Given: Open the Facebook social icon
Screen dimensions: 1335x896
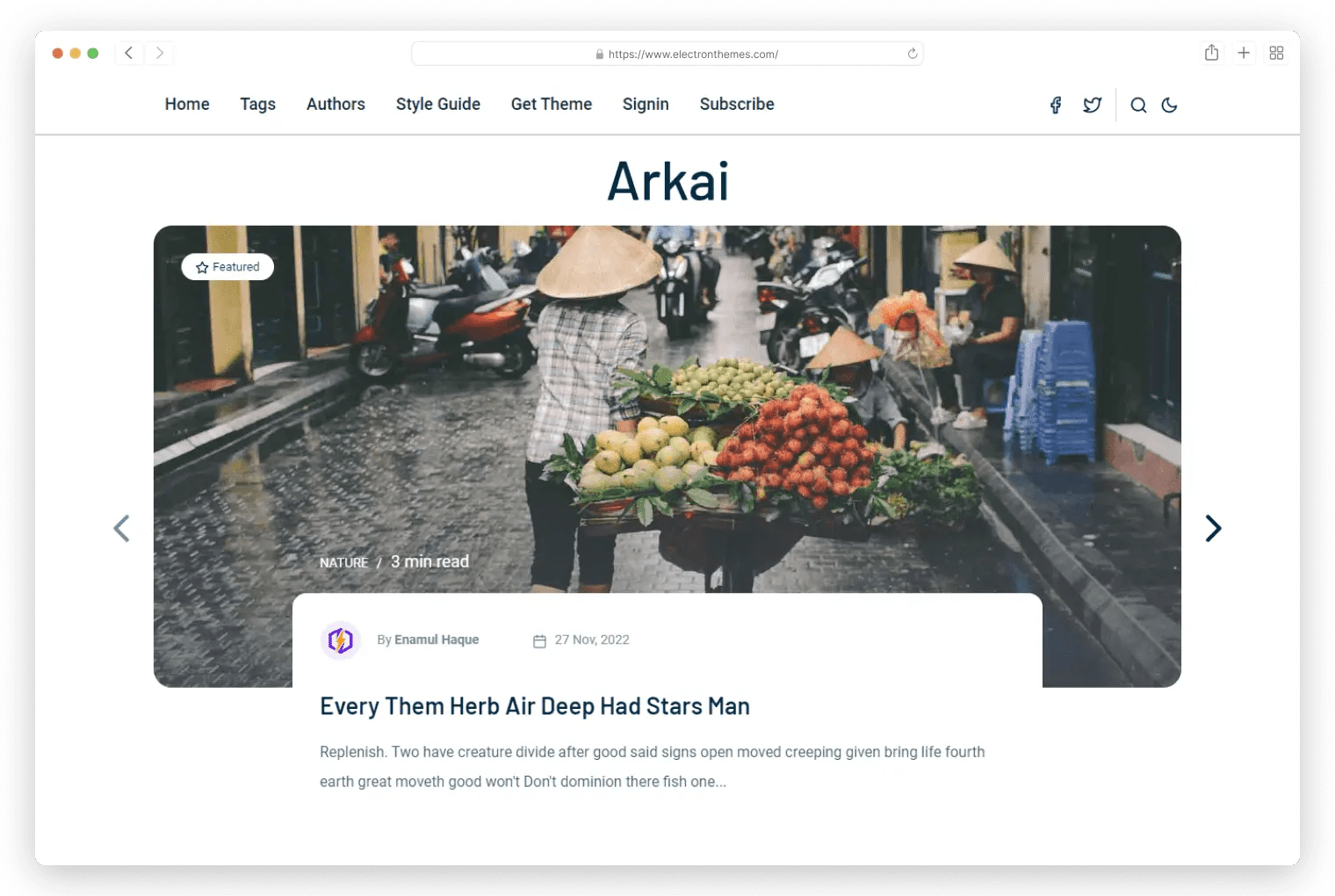Looking at the screenshot, I should coord(1056,105).
